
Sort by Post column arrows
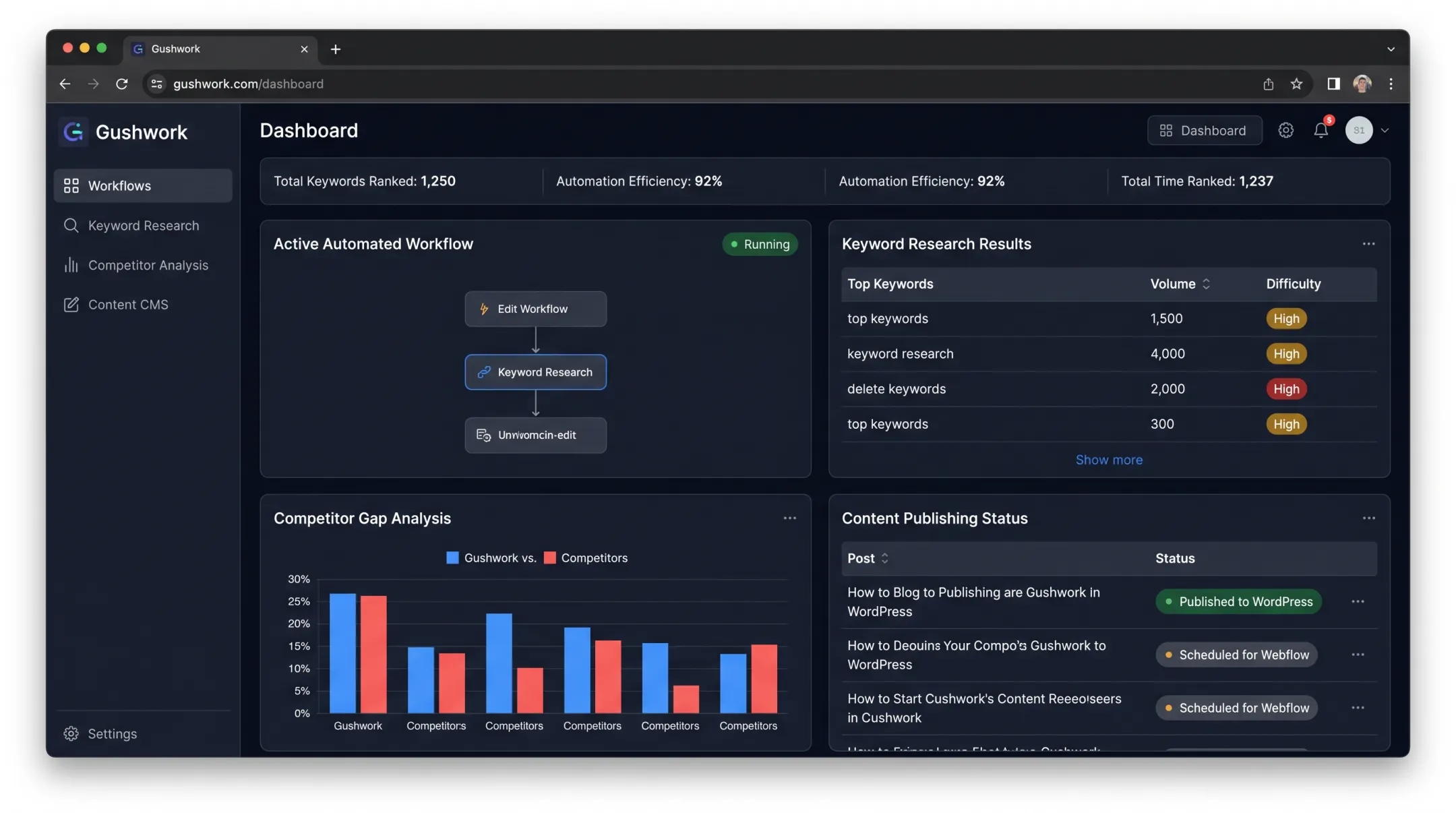coord(884,558)
